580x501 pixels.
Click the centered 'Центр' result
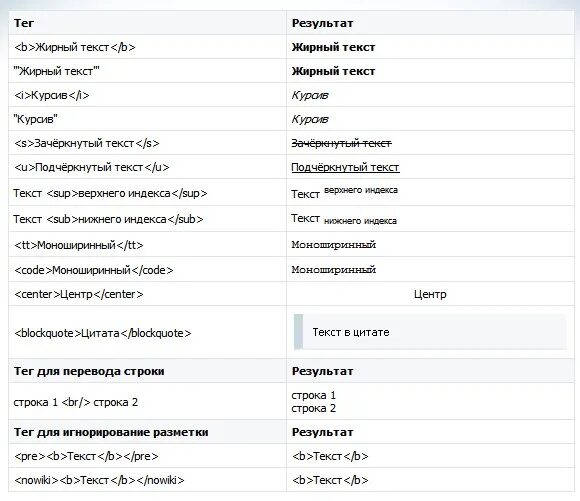tap(430, 294)
